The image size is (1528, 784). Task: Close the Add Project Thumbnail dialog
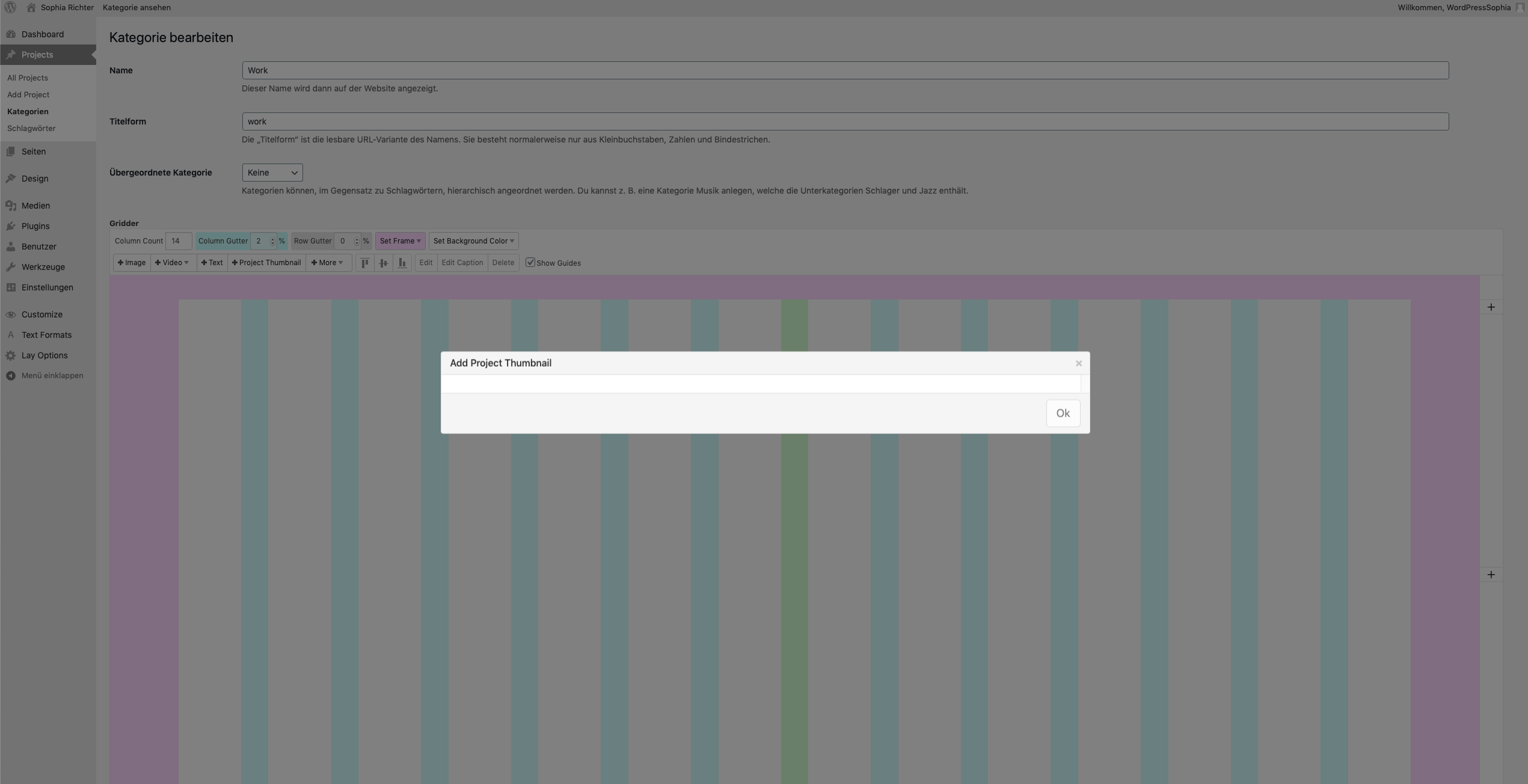pos(1078,364)
